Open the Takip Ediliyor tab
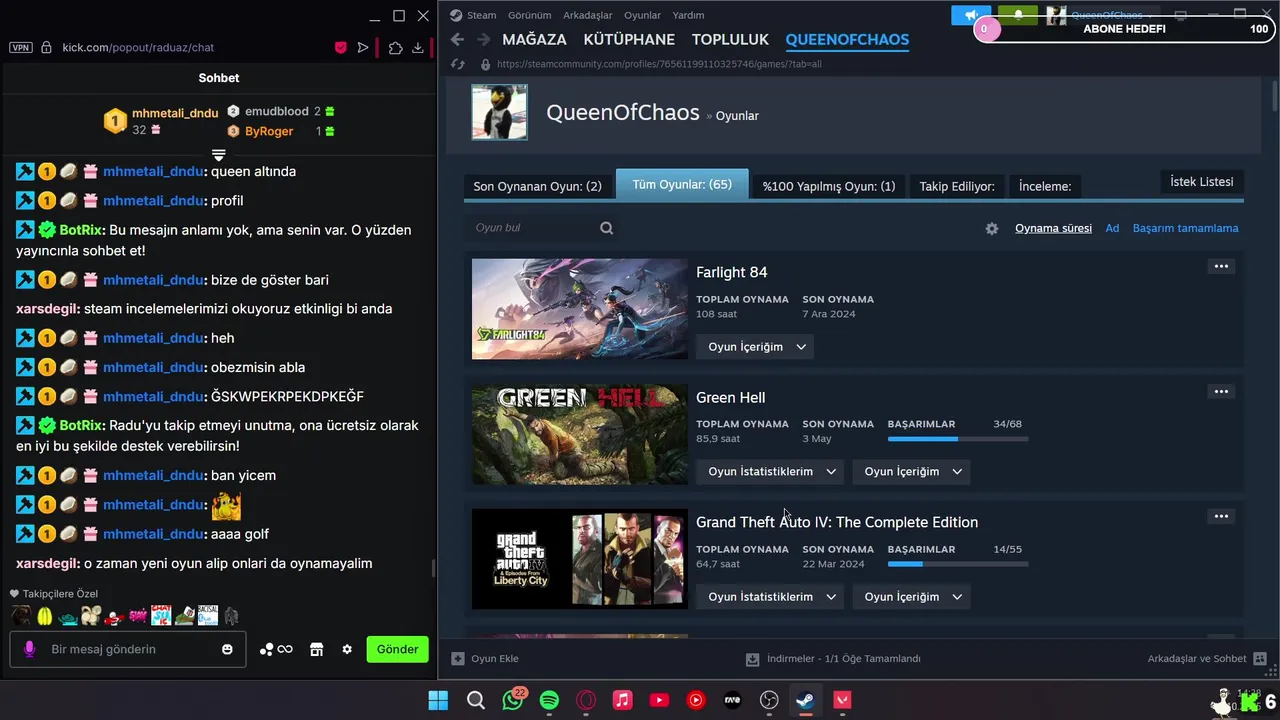This screenshot has width=1280, height=720. coord(957,186)
